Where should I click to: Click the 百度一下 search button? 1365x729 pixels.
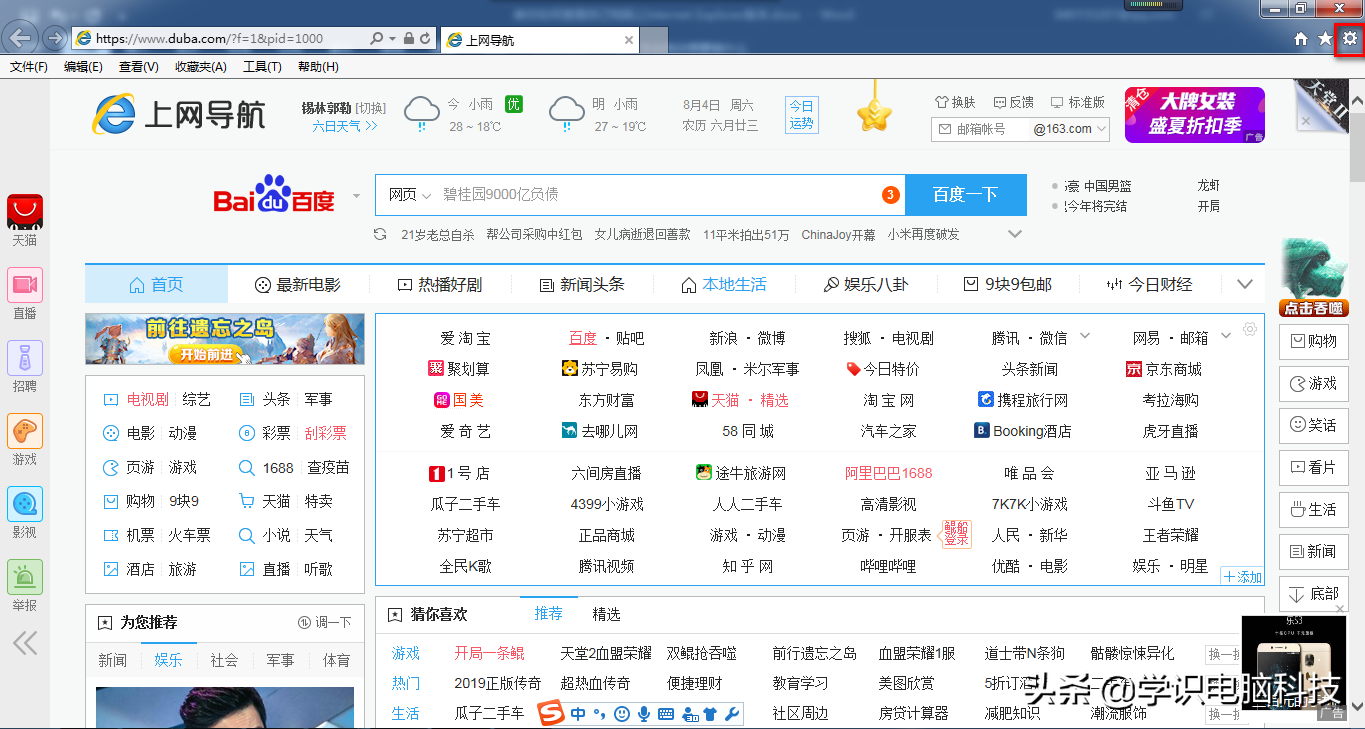pos(965,195)
